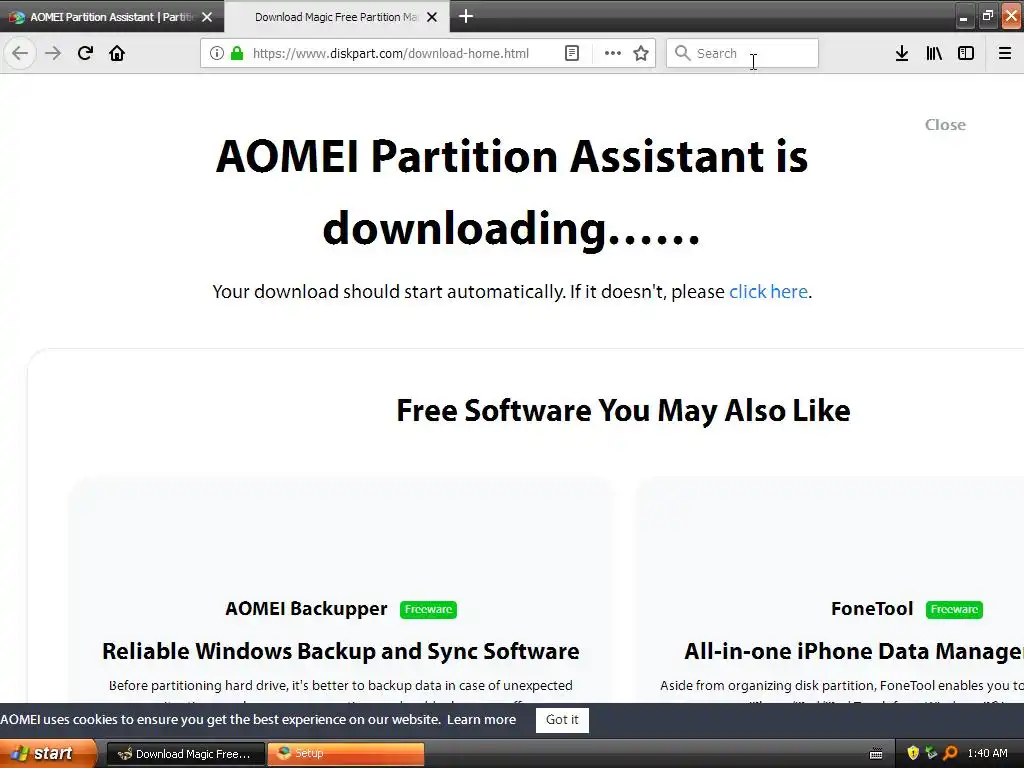This screenshot has width=1024, height=768.
Task: Switch to Setup window on taskbar
Action: [x=346, y=754]
